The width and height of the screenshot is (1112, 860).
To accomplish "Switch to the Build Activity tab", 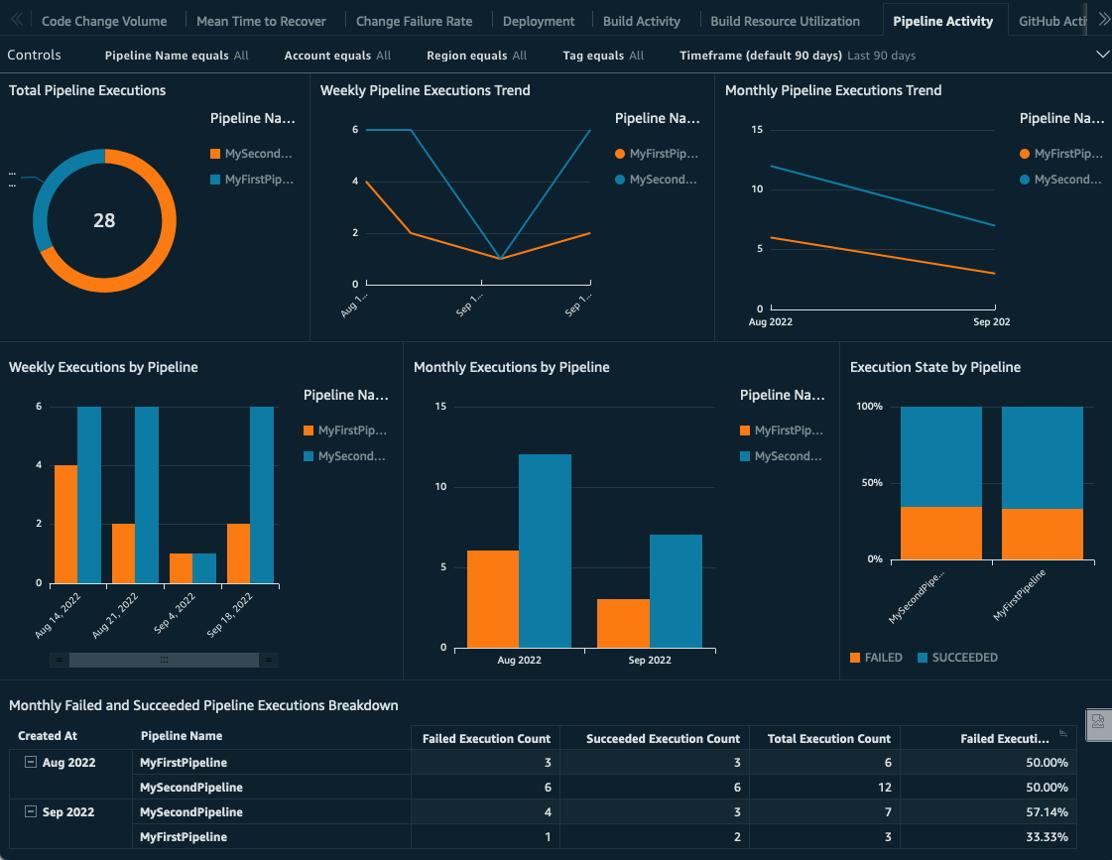I will (x=641, y=21).
